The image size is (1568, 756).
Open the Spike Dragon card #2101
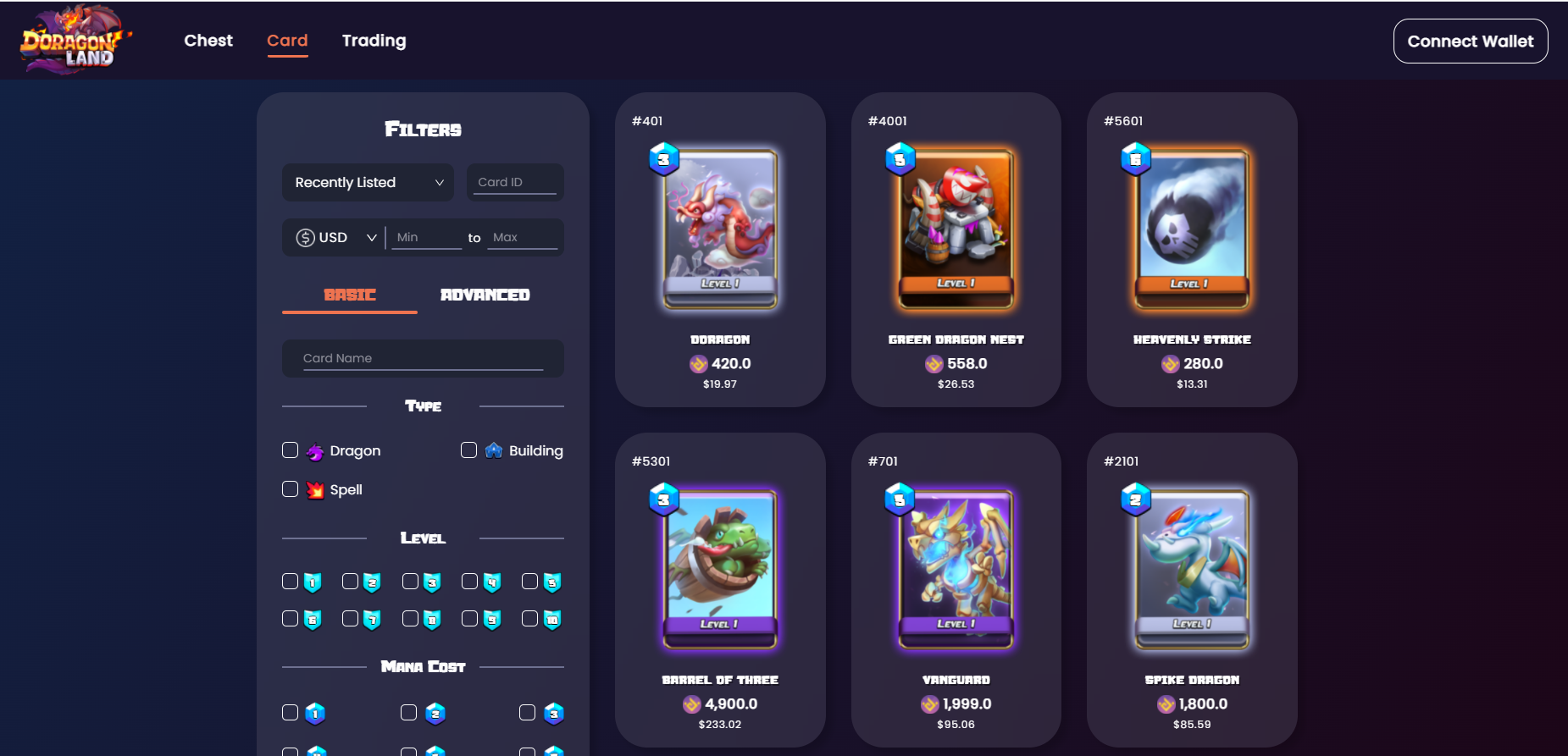[1192, 590]
